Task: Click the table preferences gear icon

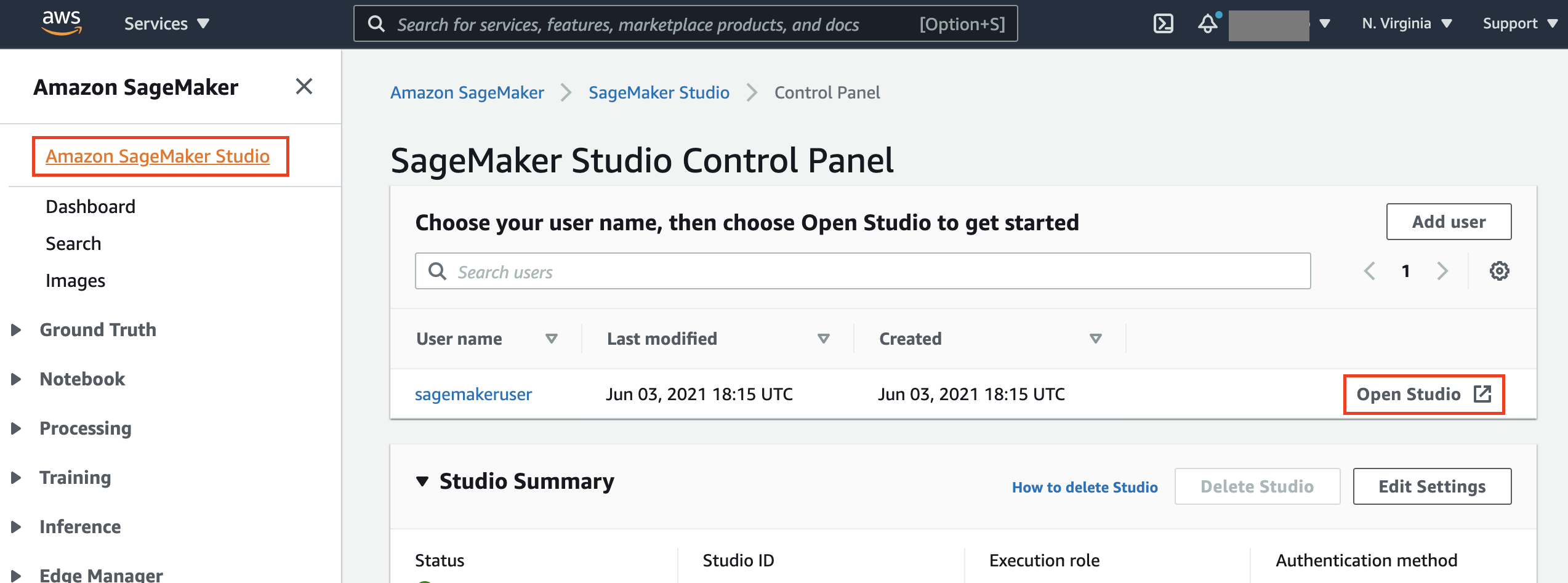Action: pos(1499,271)
